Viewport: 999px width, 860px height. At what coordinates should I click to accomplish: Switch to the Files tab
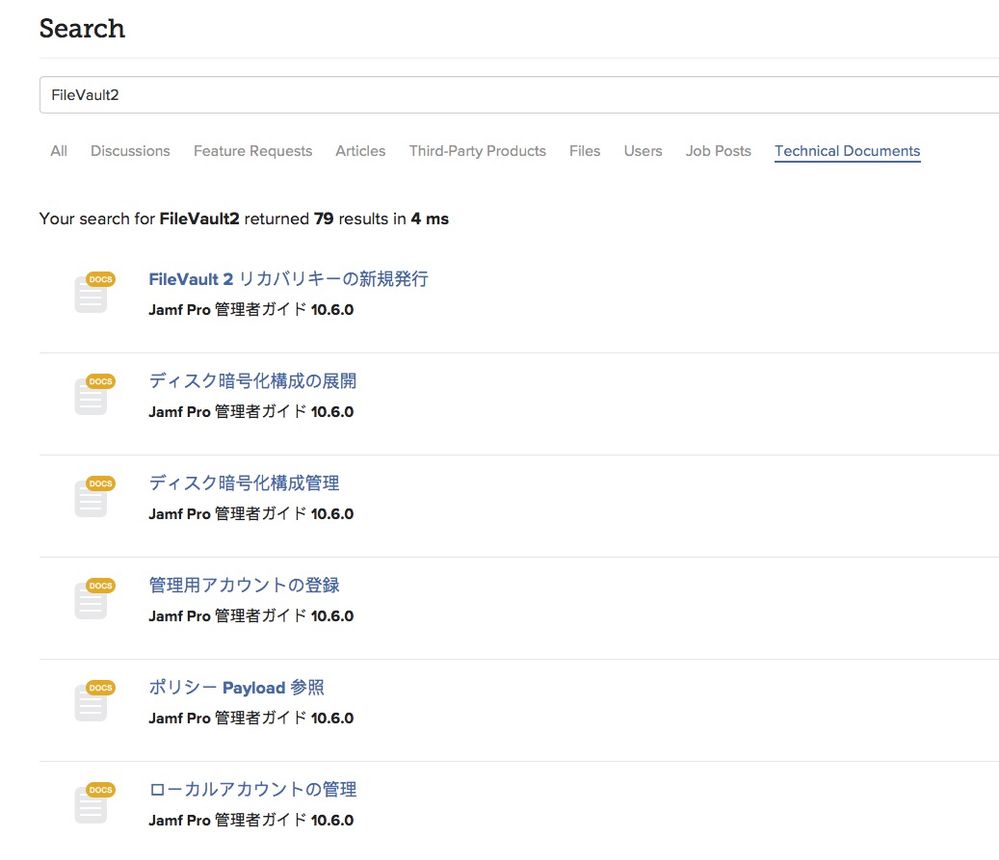click(585, 151)
